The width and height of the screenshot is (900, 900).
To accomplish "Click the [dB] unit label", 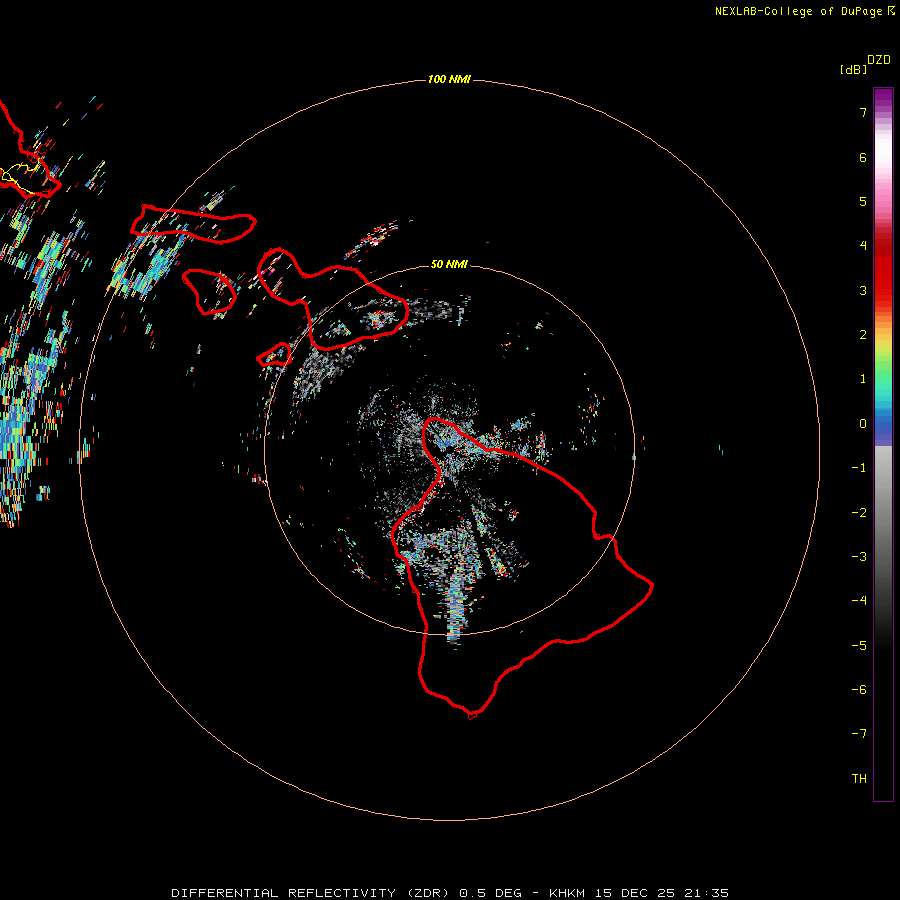I will click(853, 69).
